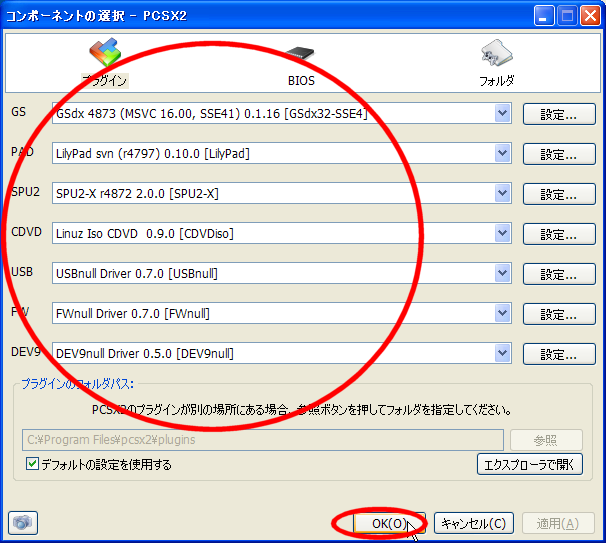Click エクスプローラで開く button
606x543 pixels.
pyautogui.click(x=529, y=464)
